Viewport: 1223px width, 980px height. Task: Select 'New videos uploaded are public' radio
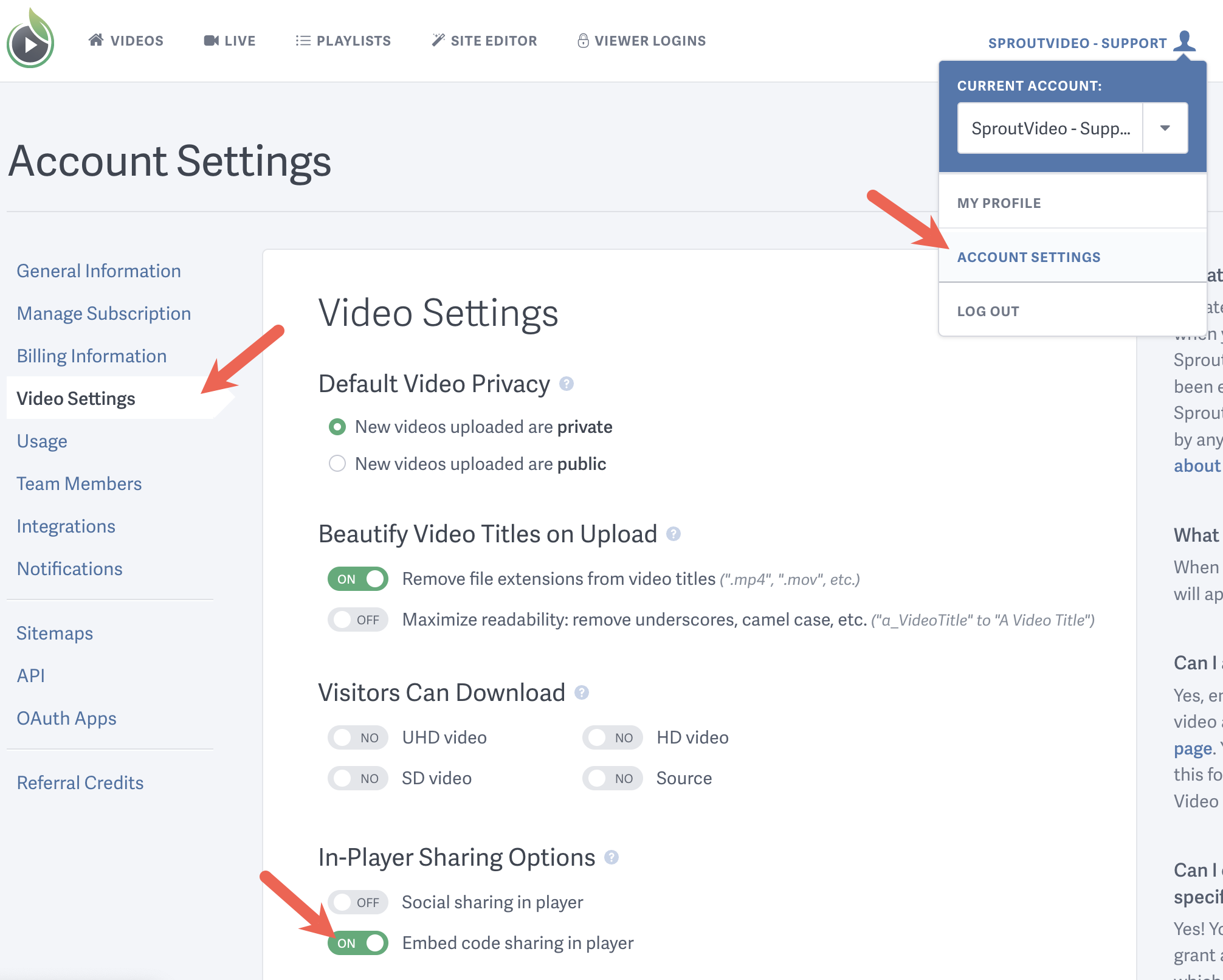[337, 464]
